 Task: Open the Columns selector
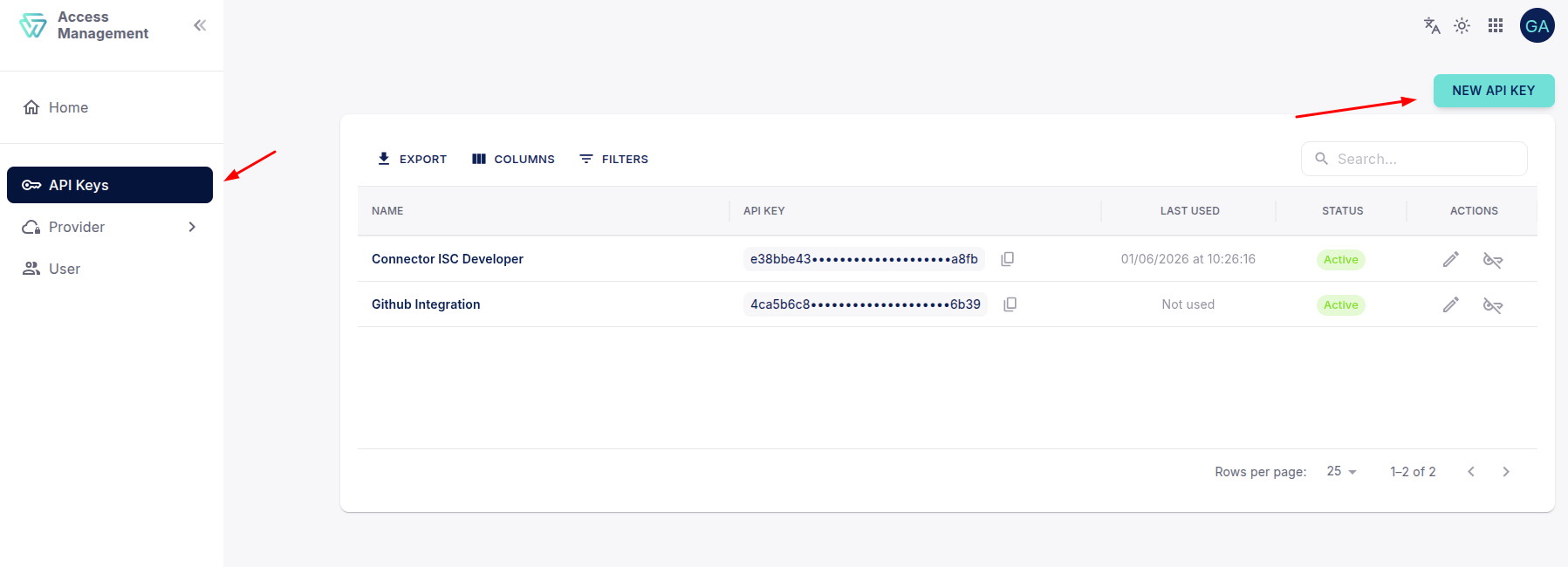pyautogui.click(x=513, y=159)
